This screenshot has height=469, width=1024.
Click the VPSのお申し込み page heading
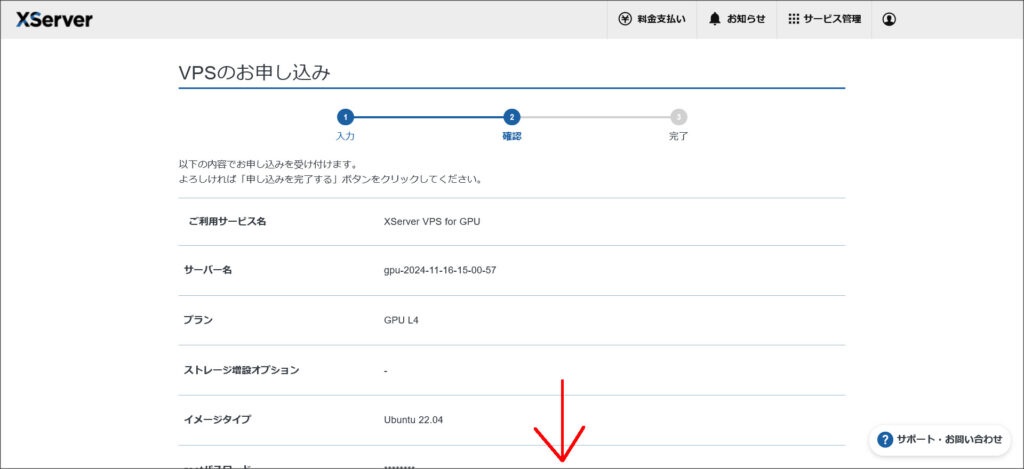click(254, 72)
